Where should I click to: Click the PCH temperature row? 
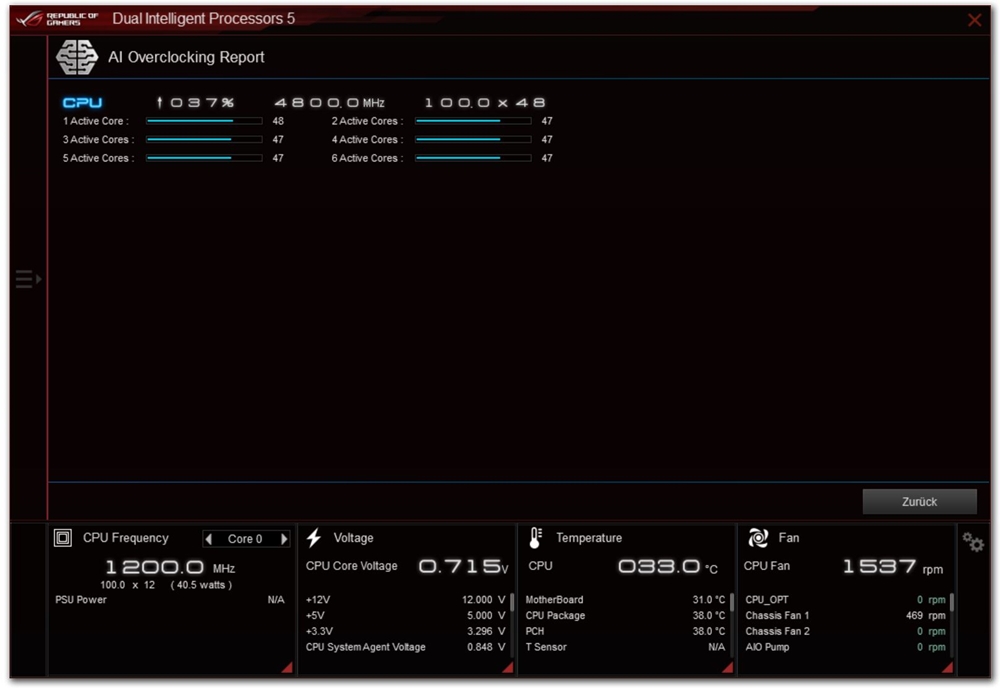coord(625,631)
